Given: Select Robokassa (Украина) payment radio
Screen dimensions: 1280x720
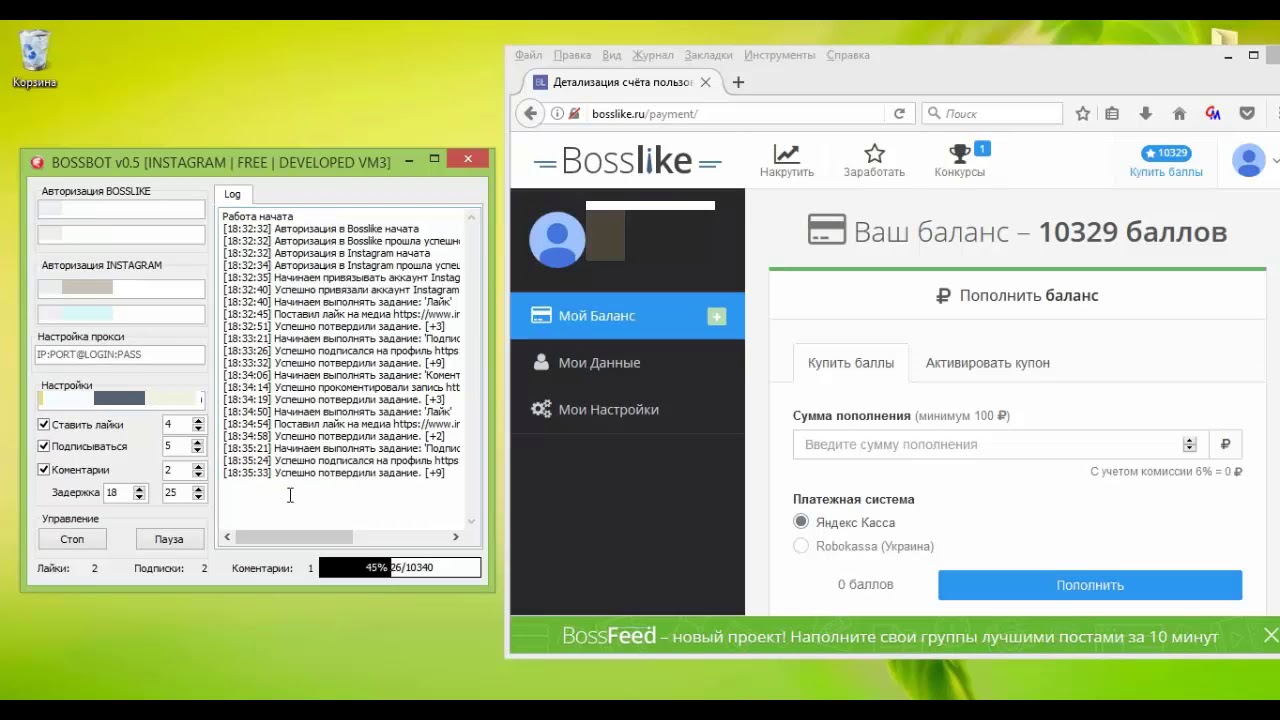Looking at the screenshot, I should pyautogui.click(x=801, y=546).
